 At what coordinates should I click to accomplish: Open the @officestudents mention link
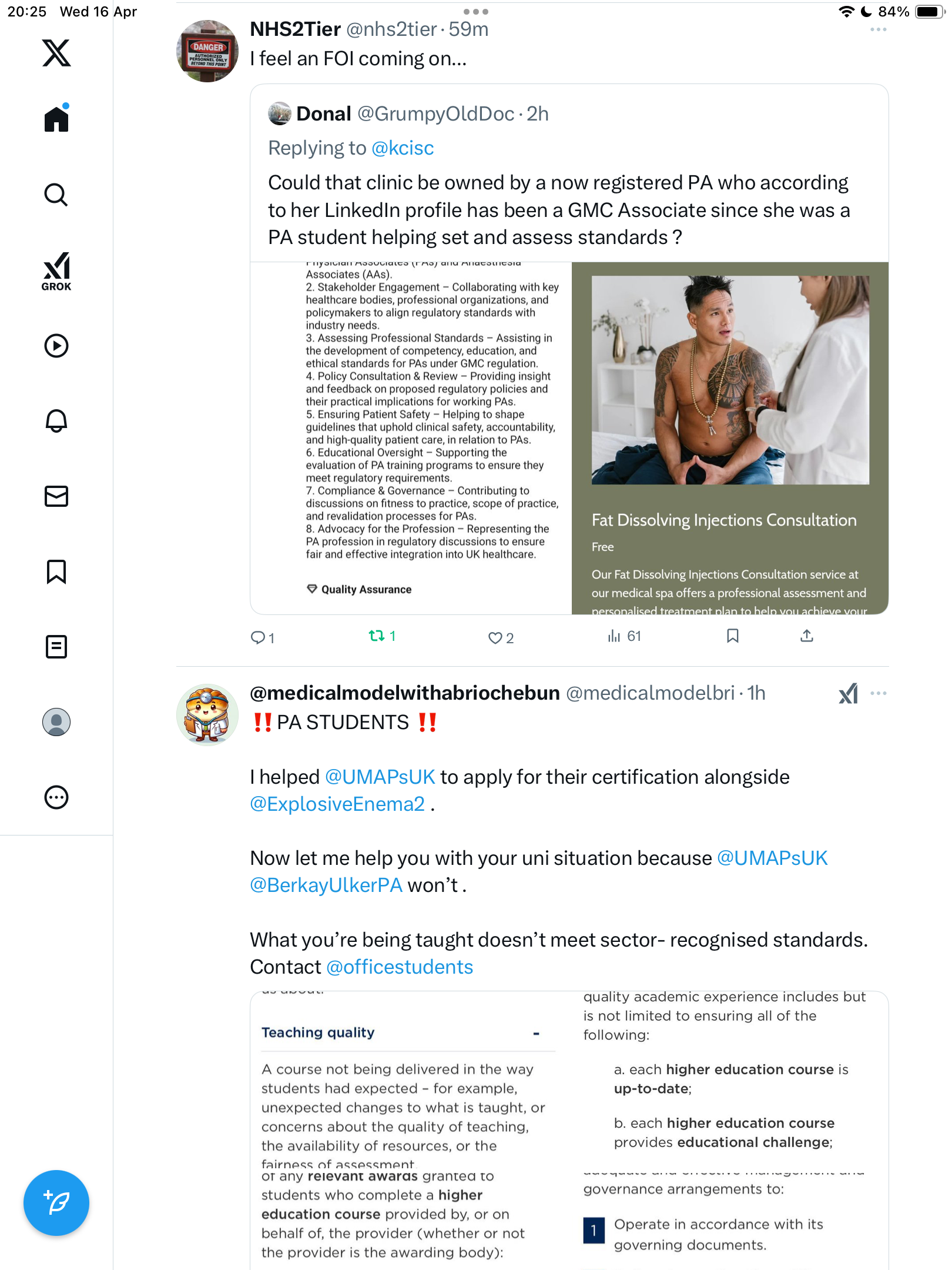point(400,967)
